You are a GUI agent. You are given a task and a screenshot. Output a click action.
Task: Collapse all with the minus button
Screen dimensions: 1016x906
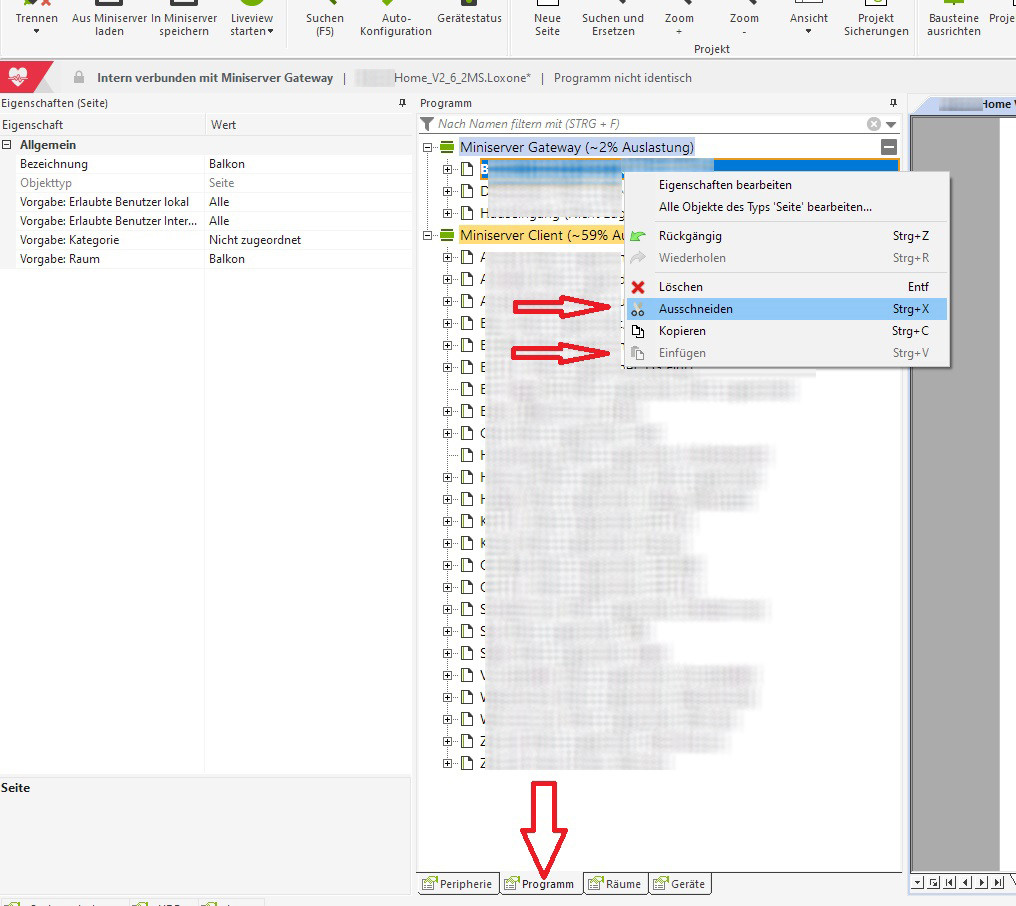889,147
